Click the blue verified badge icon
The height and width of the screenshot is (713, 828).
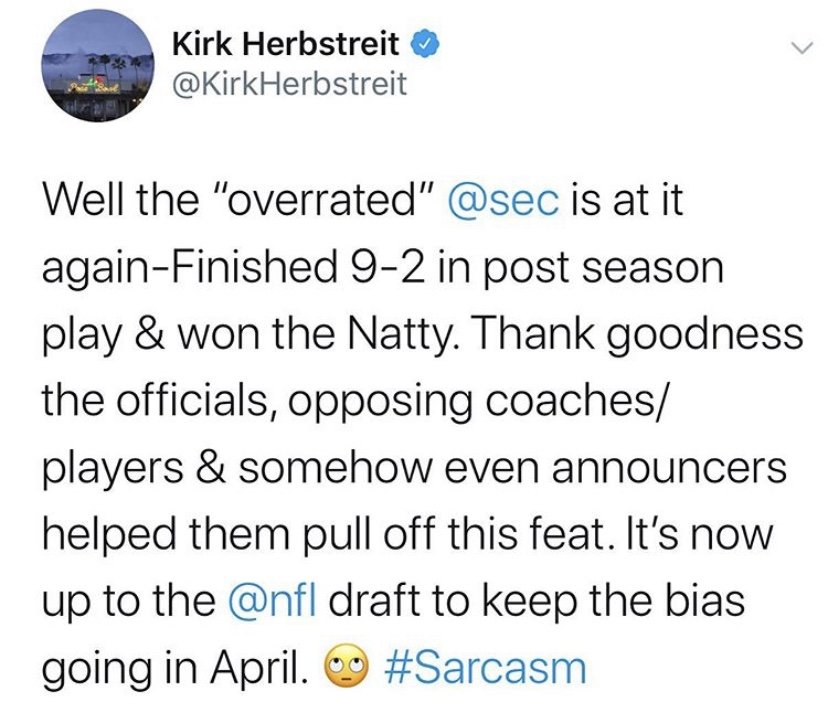tap(425, 44)
